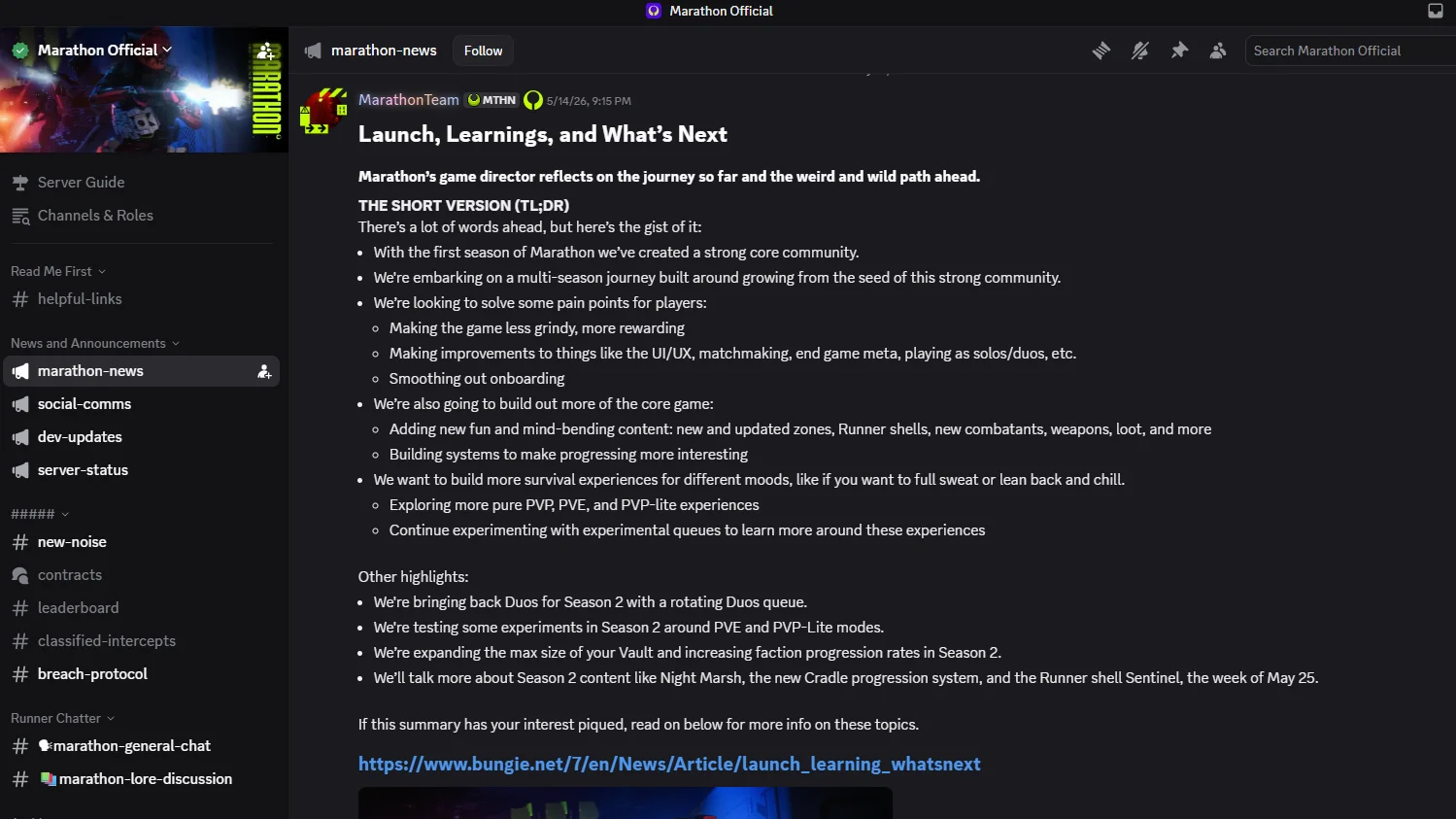This screenshot has width=1456, height=819.
Task: Click "Making the game less grindy" bullet
Action: (537, 328)
